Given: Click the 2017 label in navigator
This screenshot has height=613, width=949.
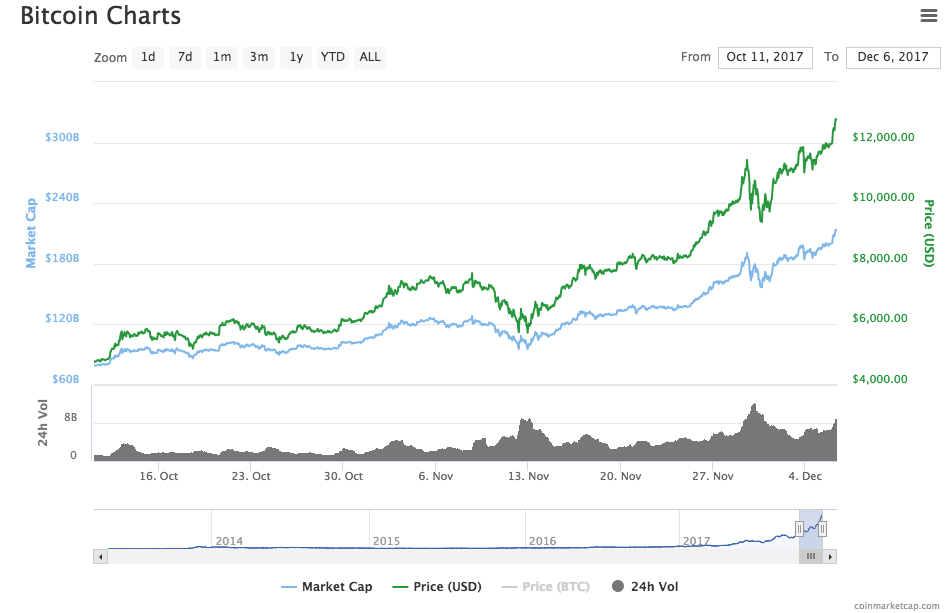Looking at the screenshot, I should (697, 541).
